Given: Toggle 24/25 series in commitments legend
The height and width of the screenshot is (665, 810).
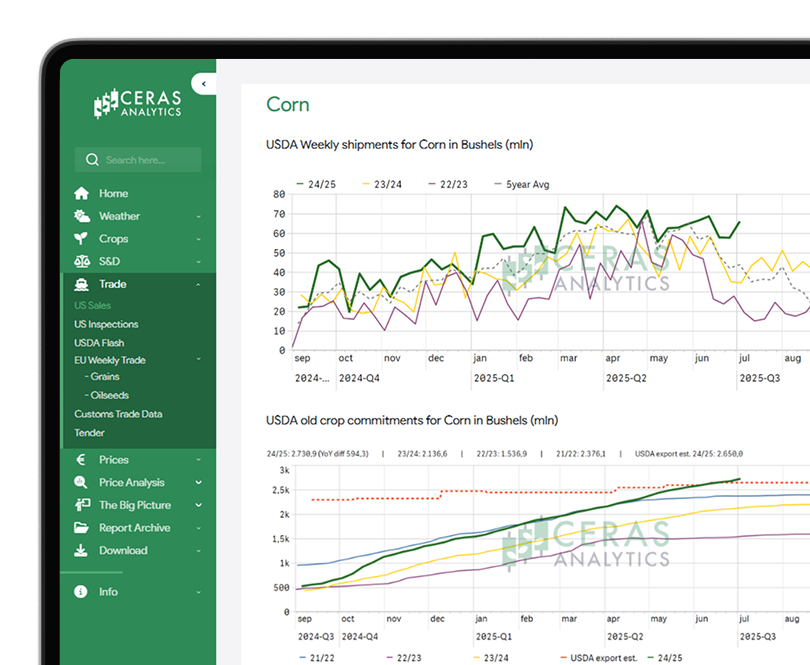Looking at the screenshot, I should [664, 658].
